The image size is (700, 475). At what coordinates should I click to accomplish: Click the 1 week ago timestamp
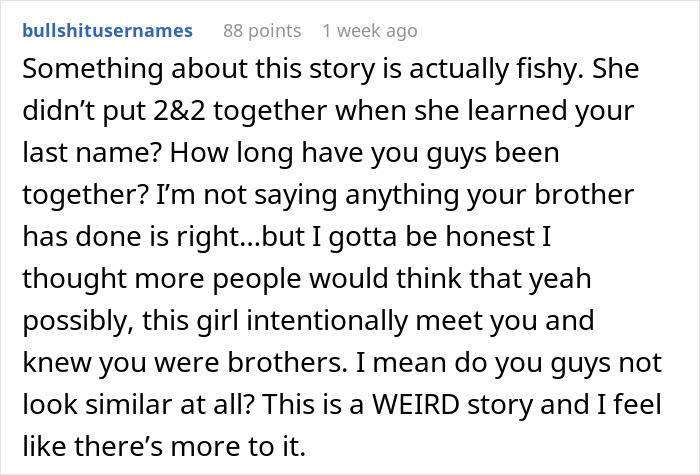[370, 31]
